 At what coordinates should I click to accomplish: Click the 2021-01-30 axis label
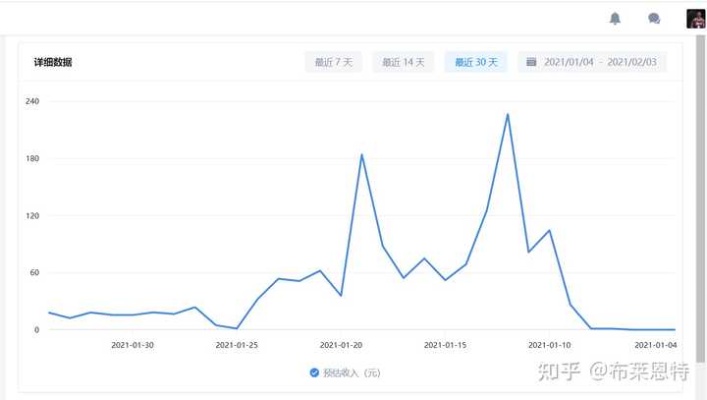point(132,345)
